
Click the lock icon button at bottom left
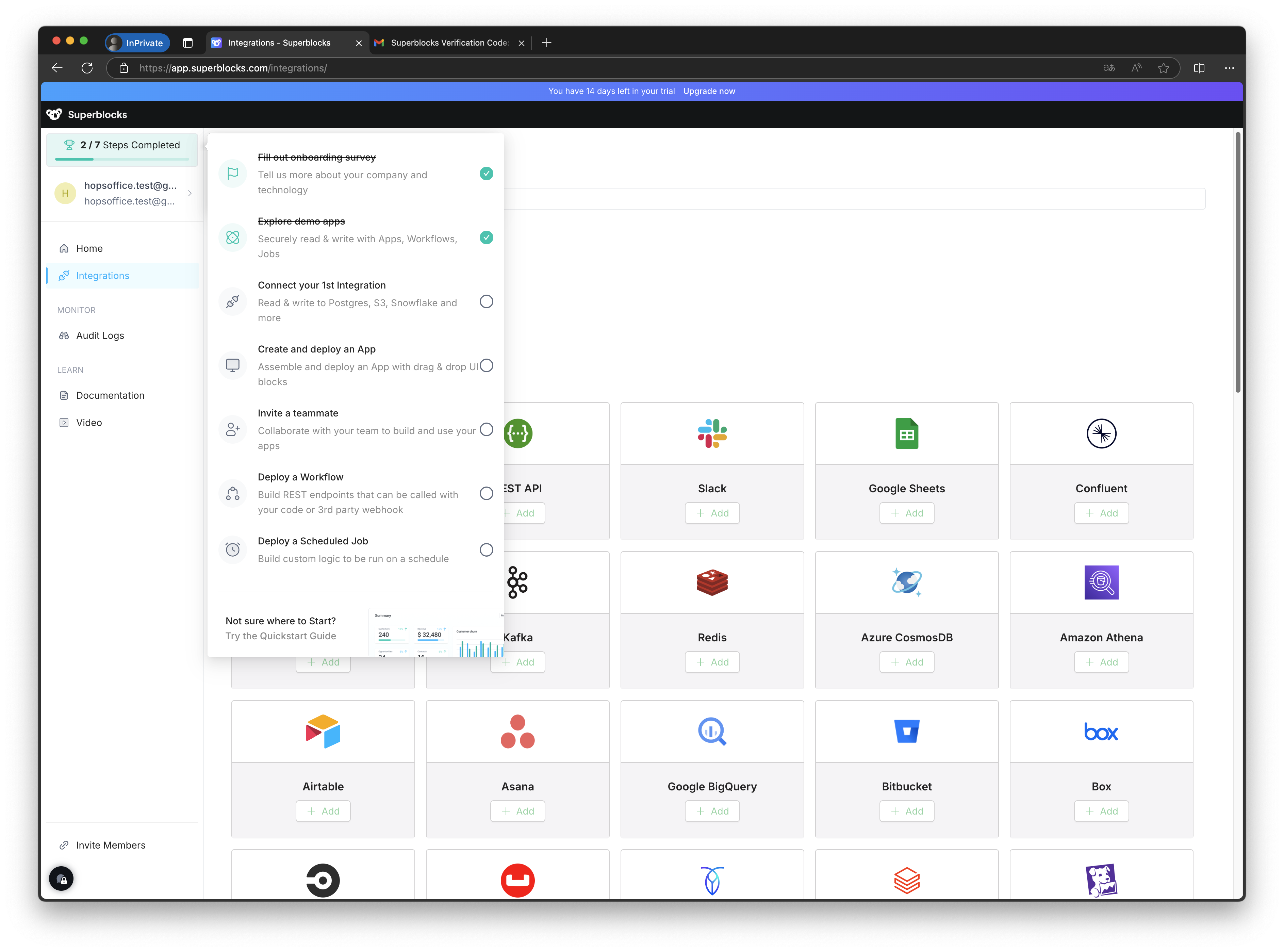click(x=62, y=879)
